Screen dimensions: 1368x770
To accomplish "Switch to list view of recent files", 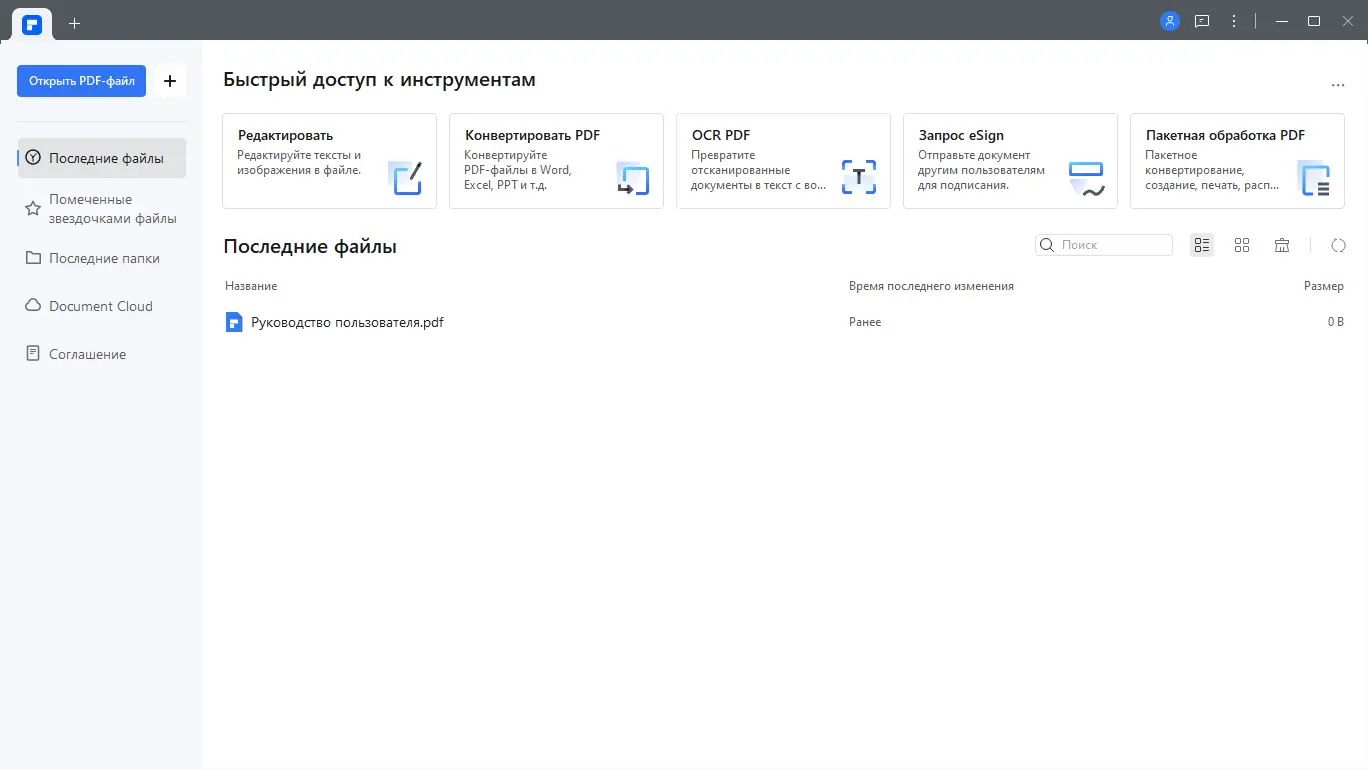I will pyautogui.click(x=1202, y=245).
